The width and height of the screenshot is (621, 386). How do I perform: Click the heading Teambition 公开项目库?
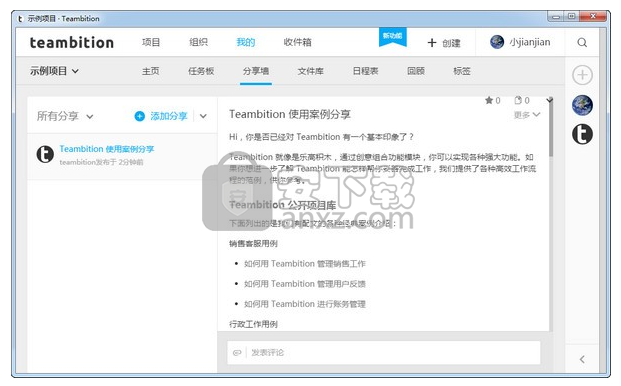click(282, 205)
